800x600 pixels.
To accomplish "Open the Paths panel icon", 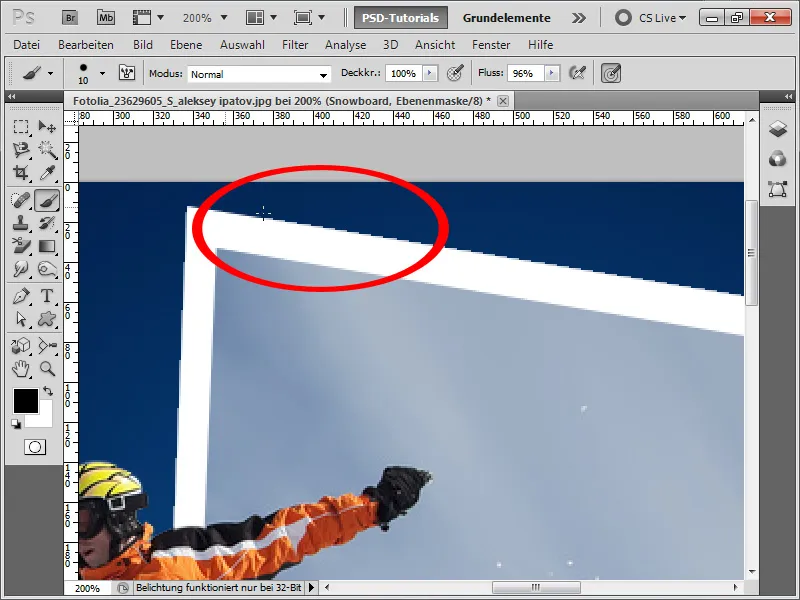I will coord(778,189).
